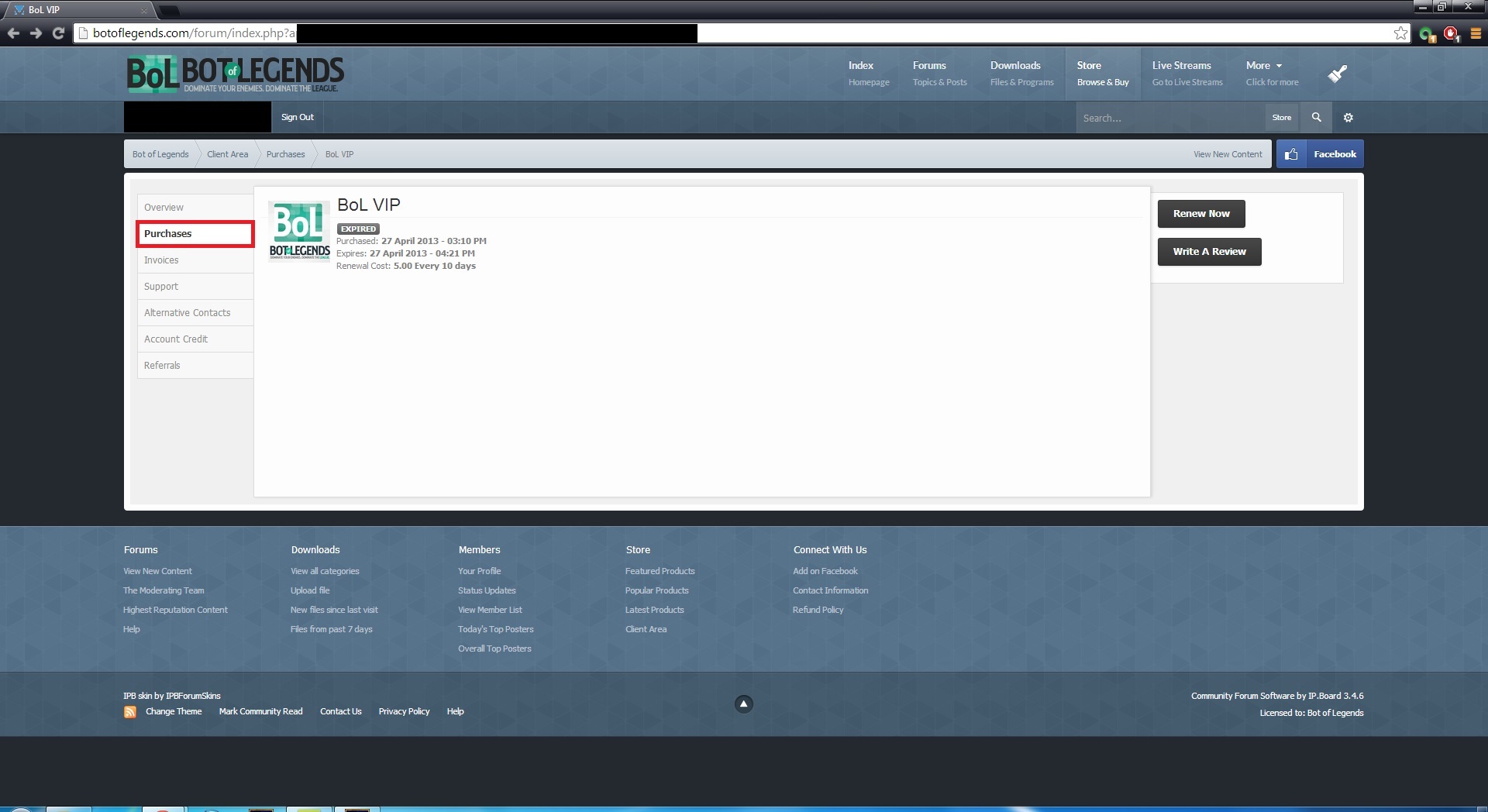Click the Write A Review button
Viewport: 1488px width, 812px height.
[1209, 252]
